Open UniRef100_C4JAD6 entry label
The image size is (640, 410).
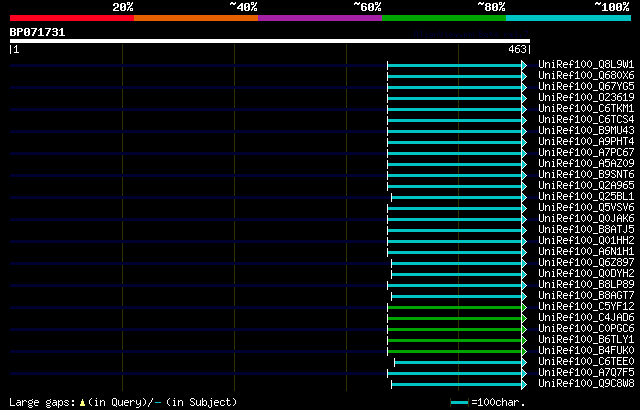point(586,318)
